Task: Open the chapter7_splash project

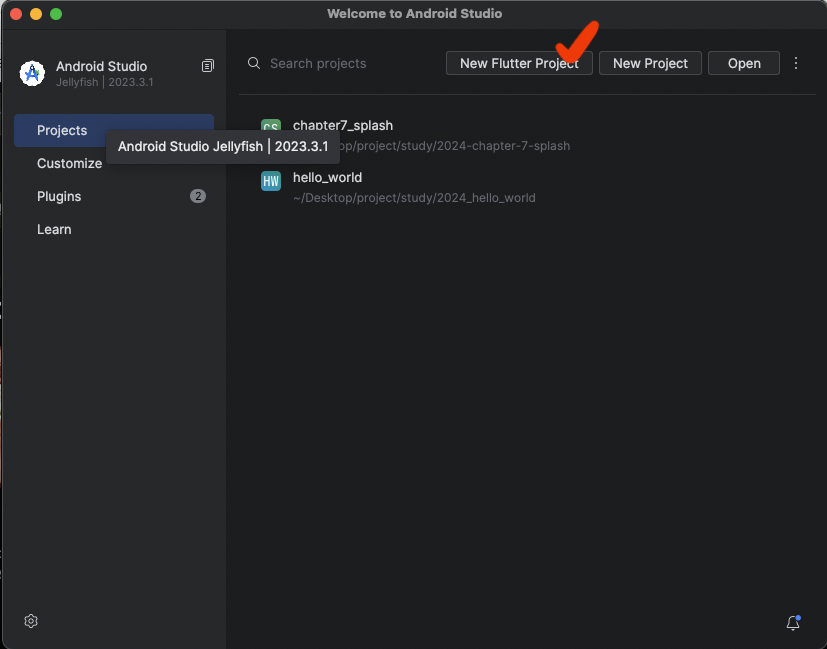Action: (343, 125)
